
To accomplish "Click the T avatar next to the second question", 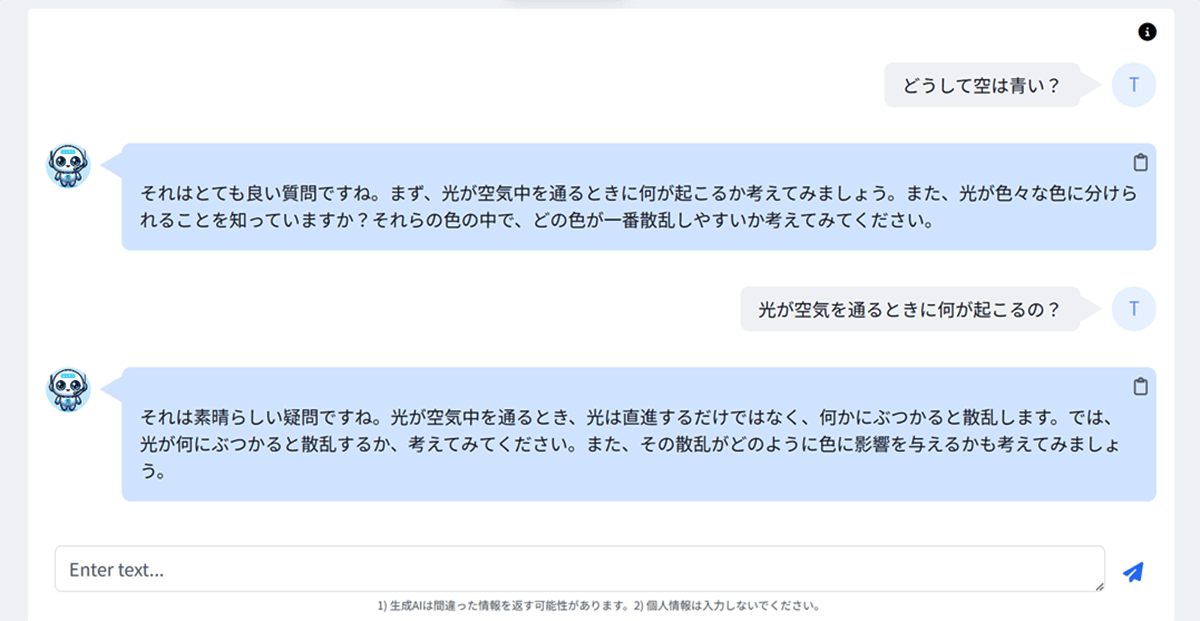I will 1133,309.
